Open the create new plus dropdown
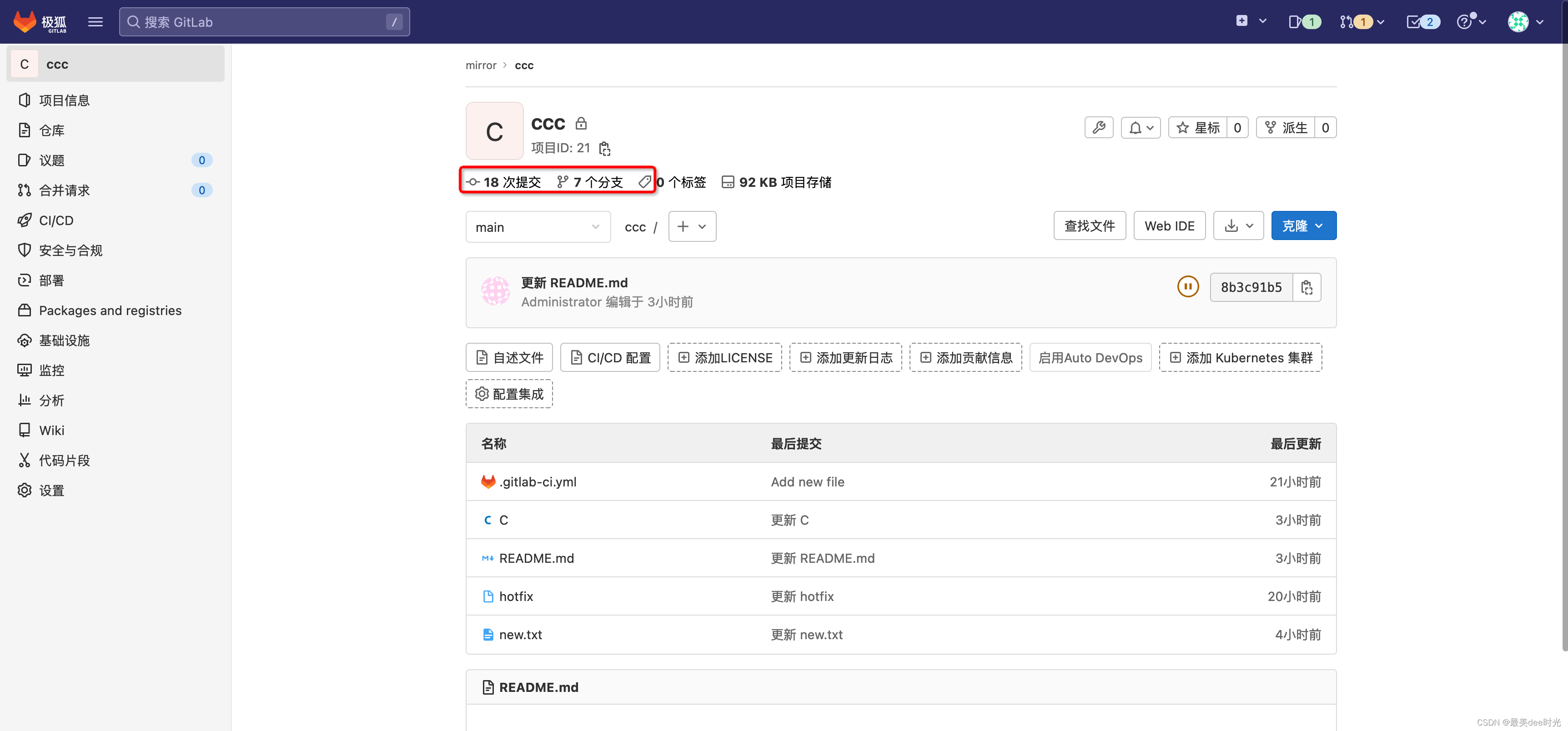 (1251, 21)
